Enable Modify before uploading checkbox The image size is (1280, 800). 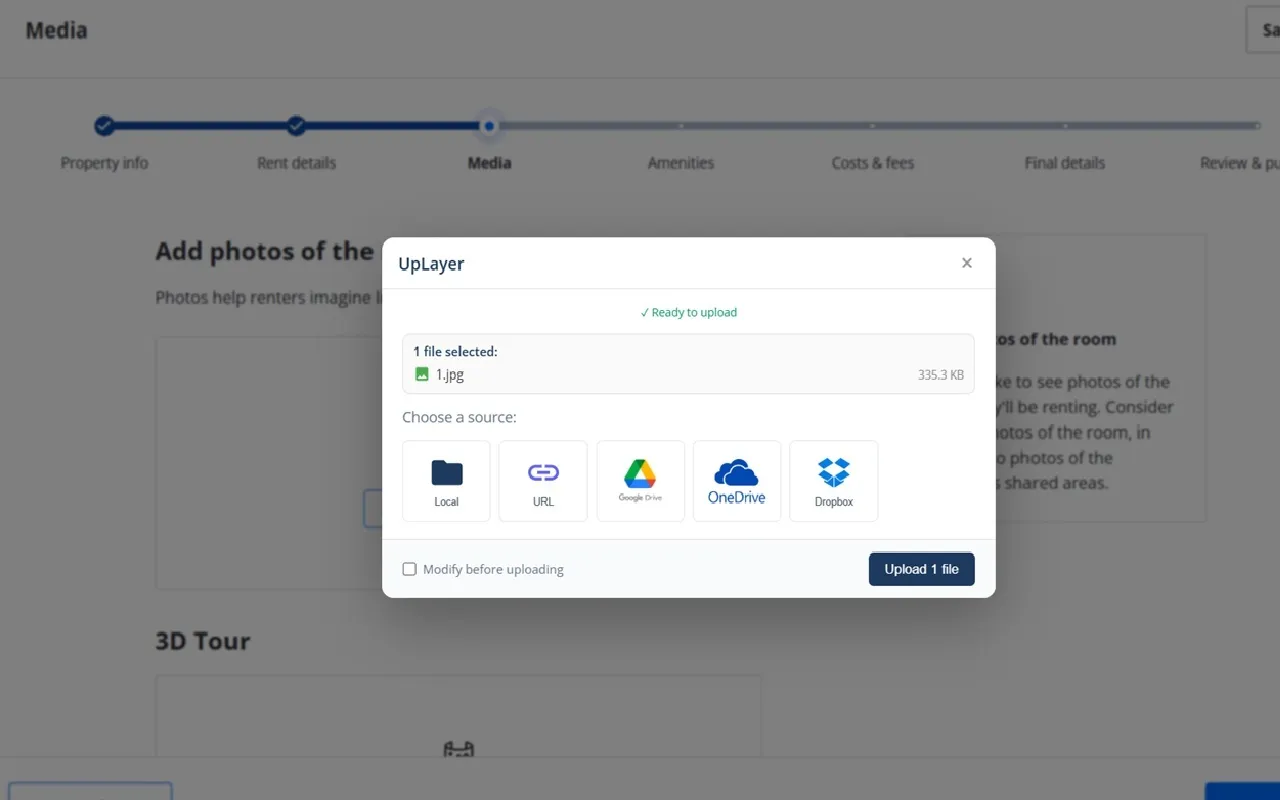point(409,569)
